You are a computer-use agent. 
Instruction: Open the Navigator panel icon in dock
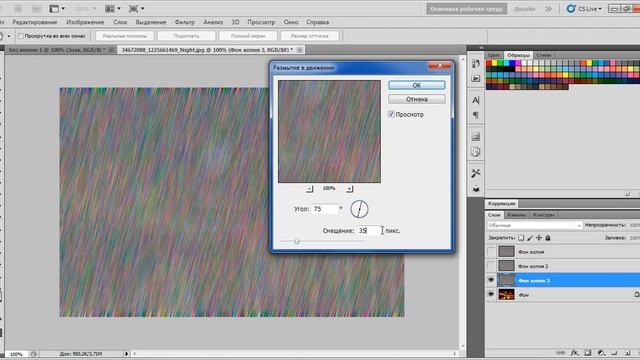click(476, 137)
